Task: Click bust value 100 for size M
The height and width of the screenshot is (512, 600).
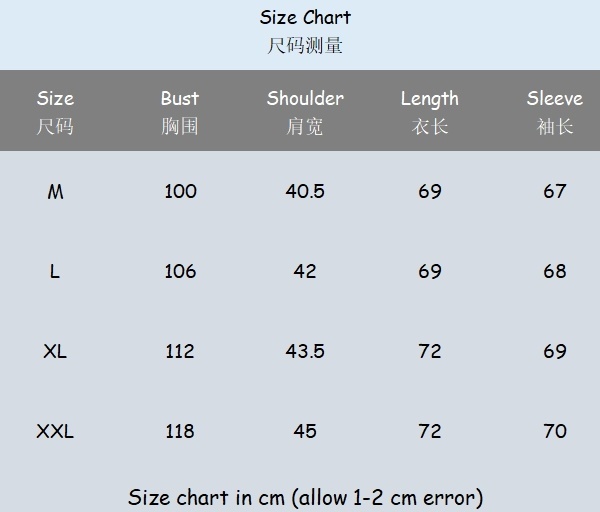Action: coord(180,192)
